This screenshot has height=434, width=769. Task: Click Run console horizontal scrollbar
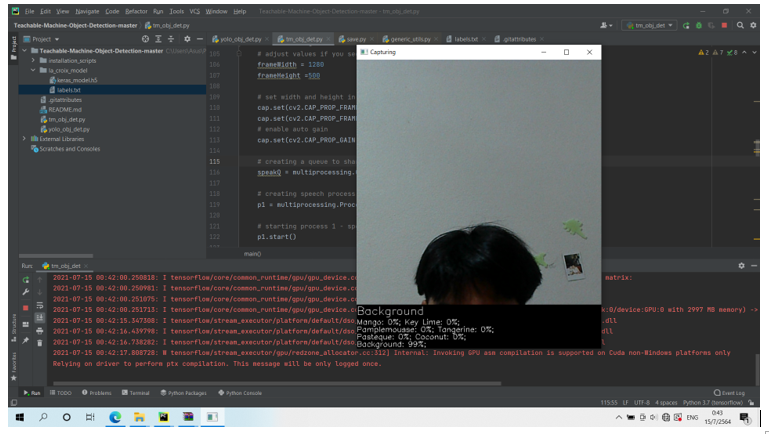point(277,383)
